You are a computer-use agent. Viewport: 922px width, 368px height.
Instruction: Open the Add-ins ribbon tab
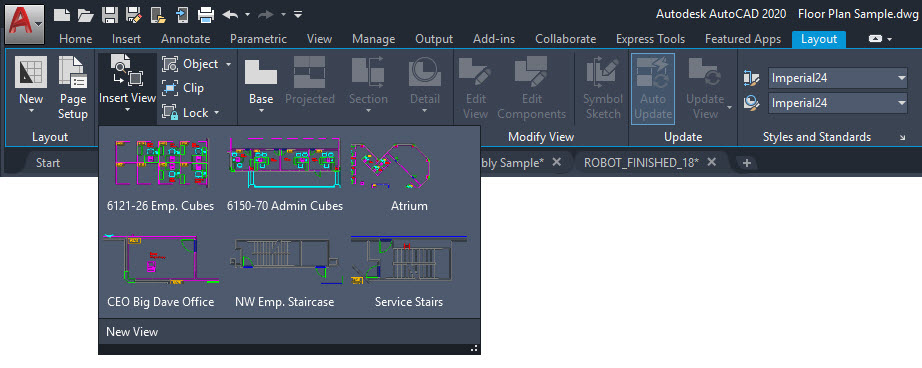(494, 39)
